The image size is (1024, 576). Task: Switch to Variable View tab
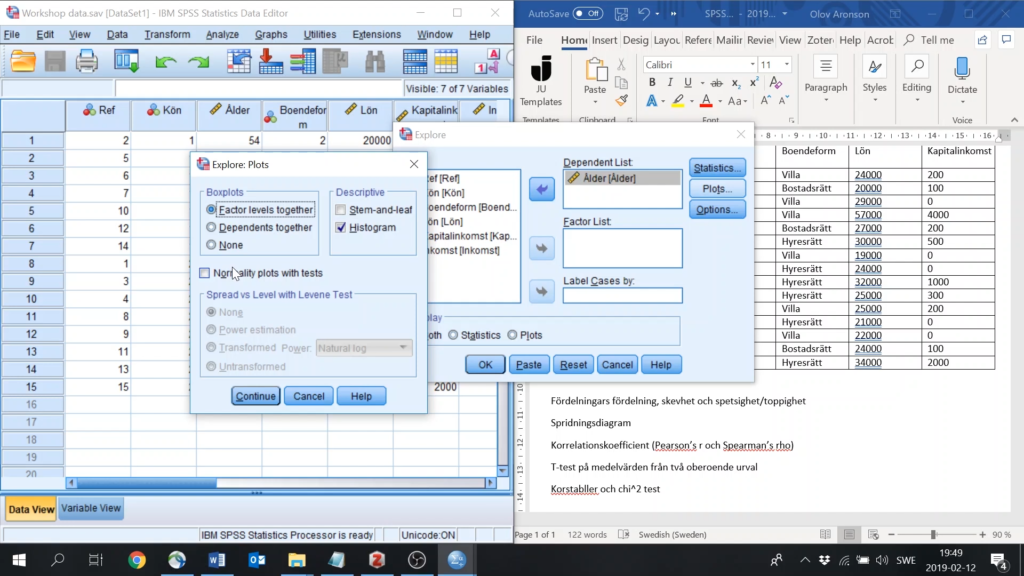(91, 508)
